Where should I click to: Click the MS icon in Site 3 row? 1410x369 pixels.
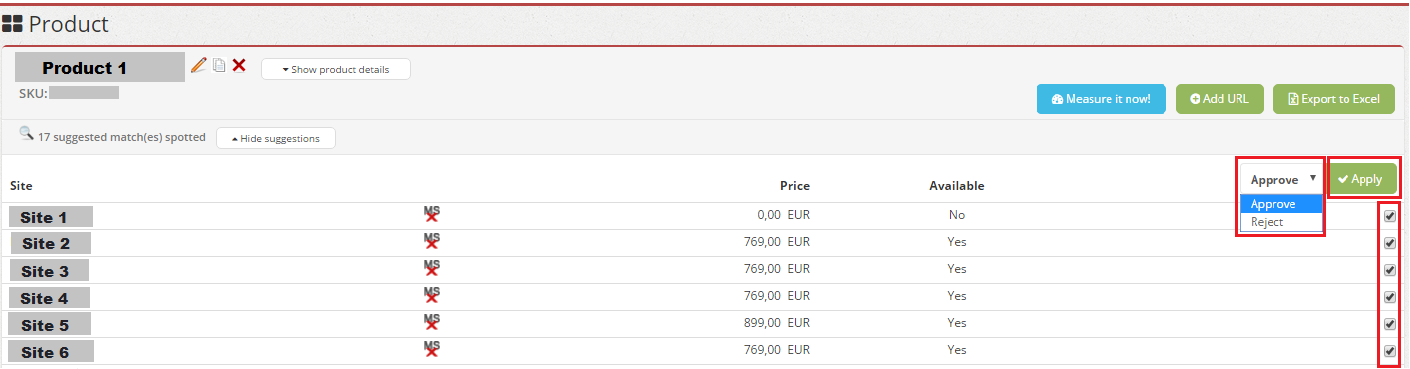point(431,268)
